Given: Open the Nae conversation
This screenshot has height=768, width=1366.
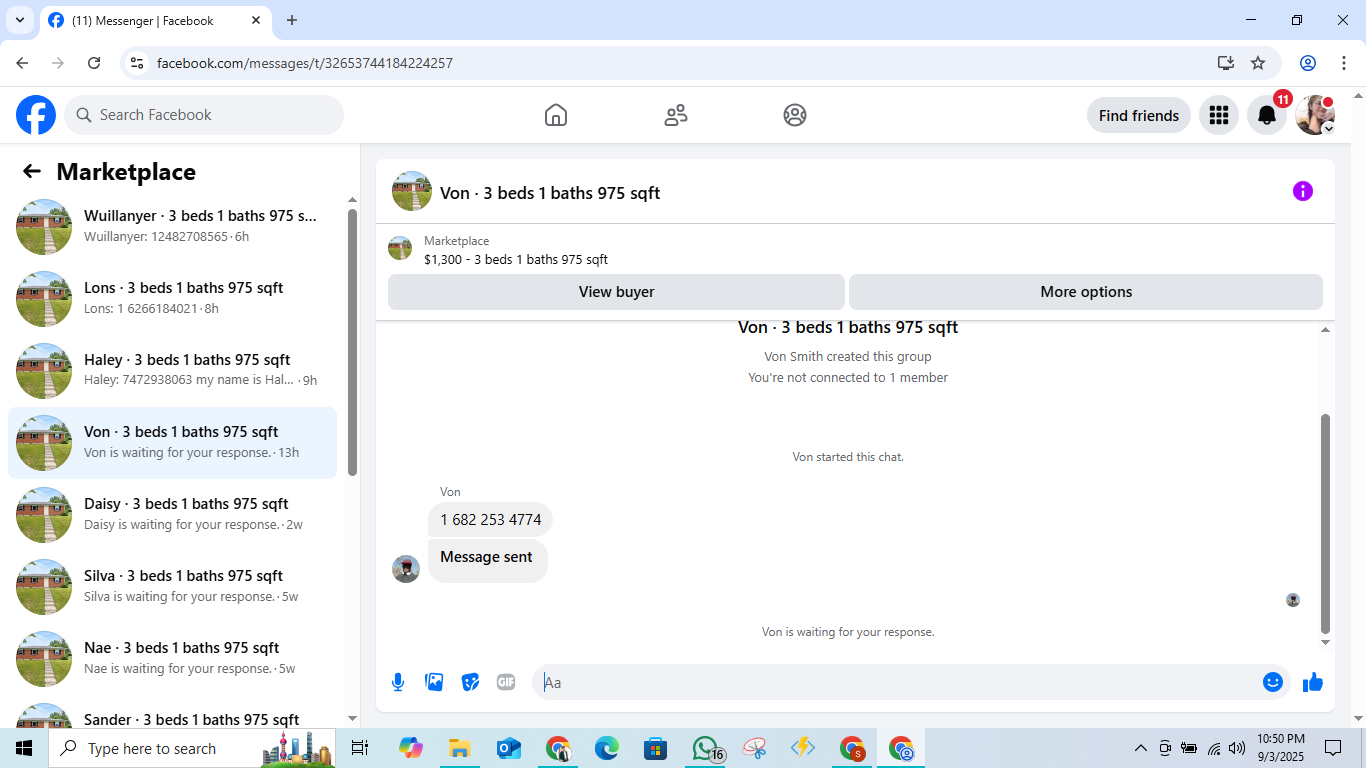Looking at the screenshot, I should pos(172,659).
